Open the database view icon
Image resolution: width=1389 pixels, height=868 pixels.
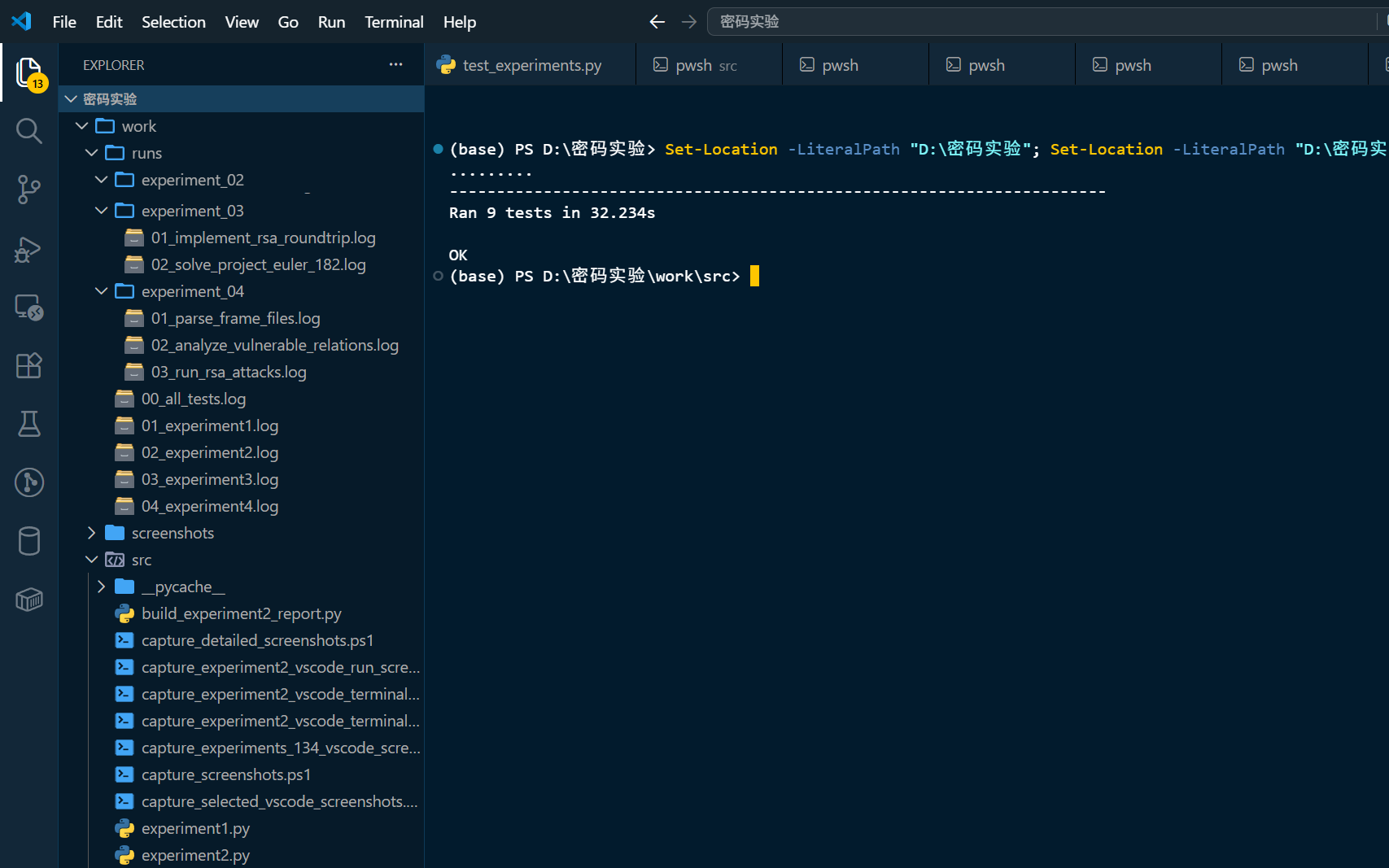pos(29,541)
